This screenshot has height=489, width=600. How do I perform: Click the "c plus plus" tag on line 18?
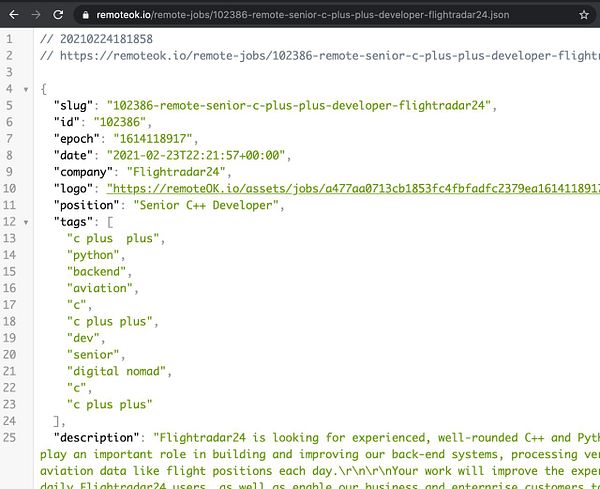[x=110, y=321]
